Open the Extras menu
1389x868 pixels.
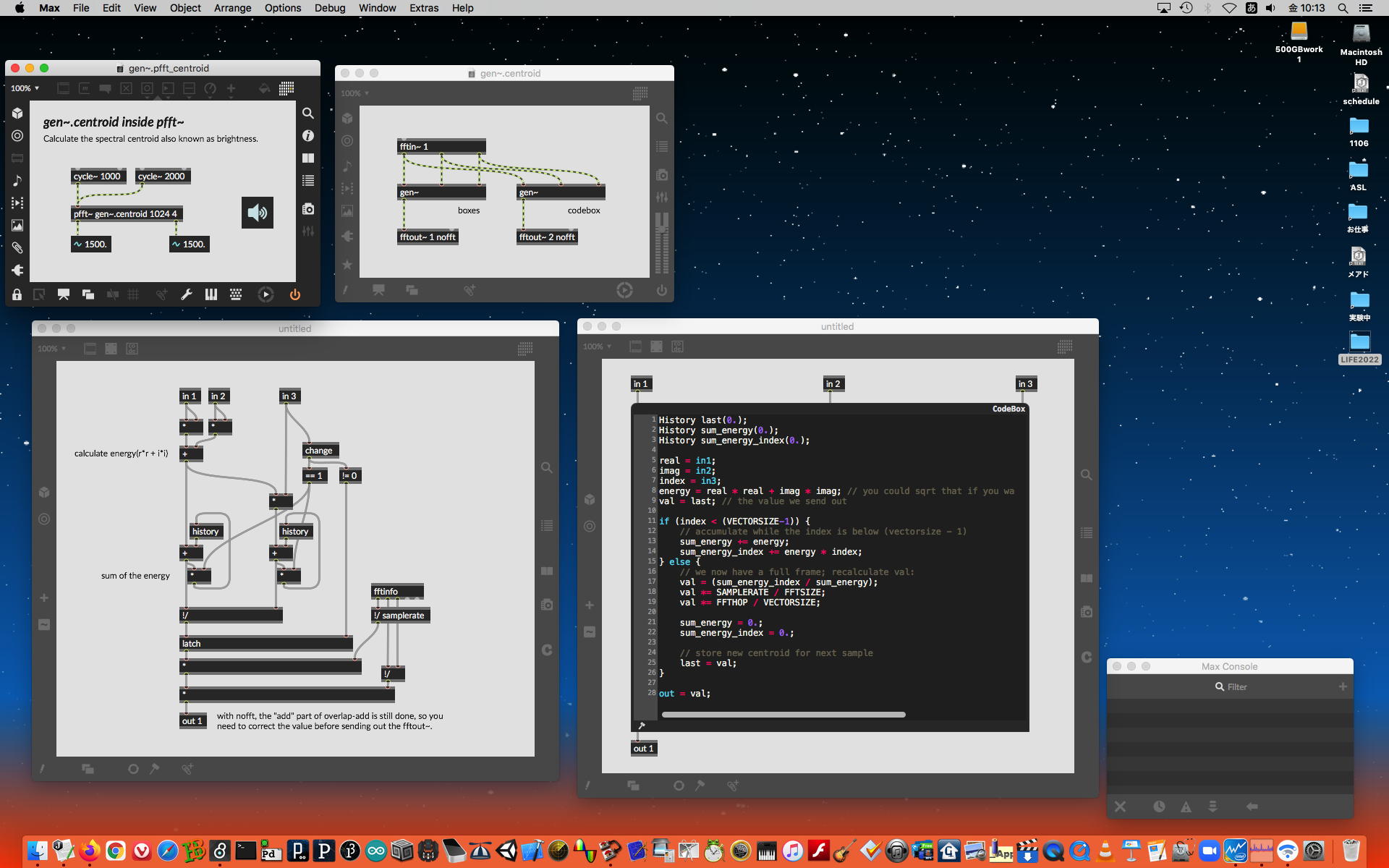click(424, 8)
